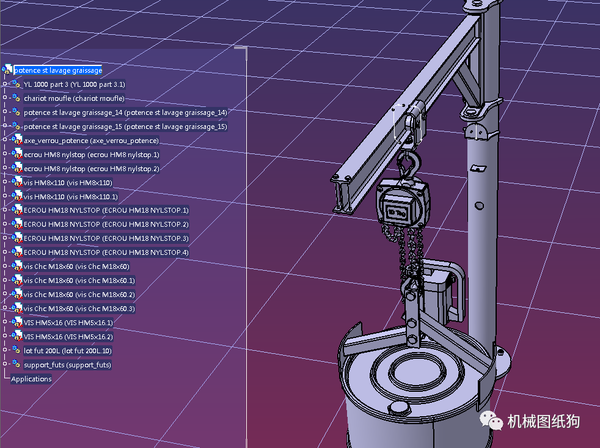Image resolution: width=600 pixels, height=448 pixels.
Task: Click the ECROU HM18 NYLSTOP.3 part icon
Action: [x=17, y=238]
